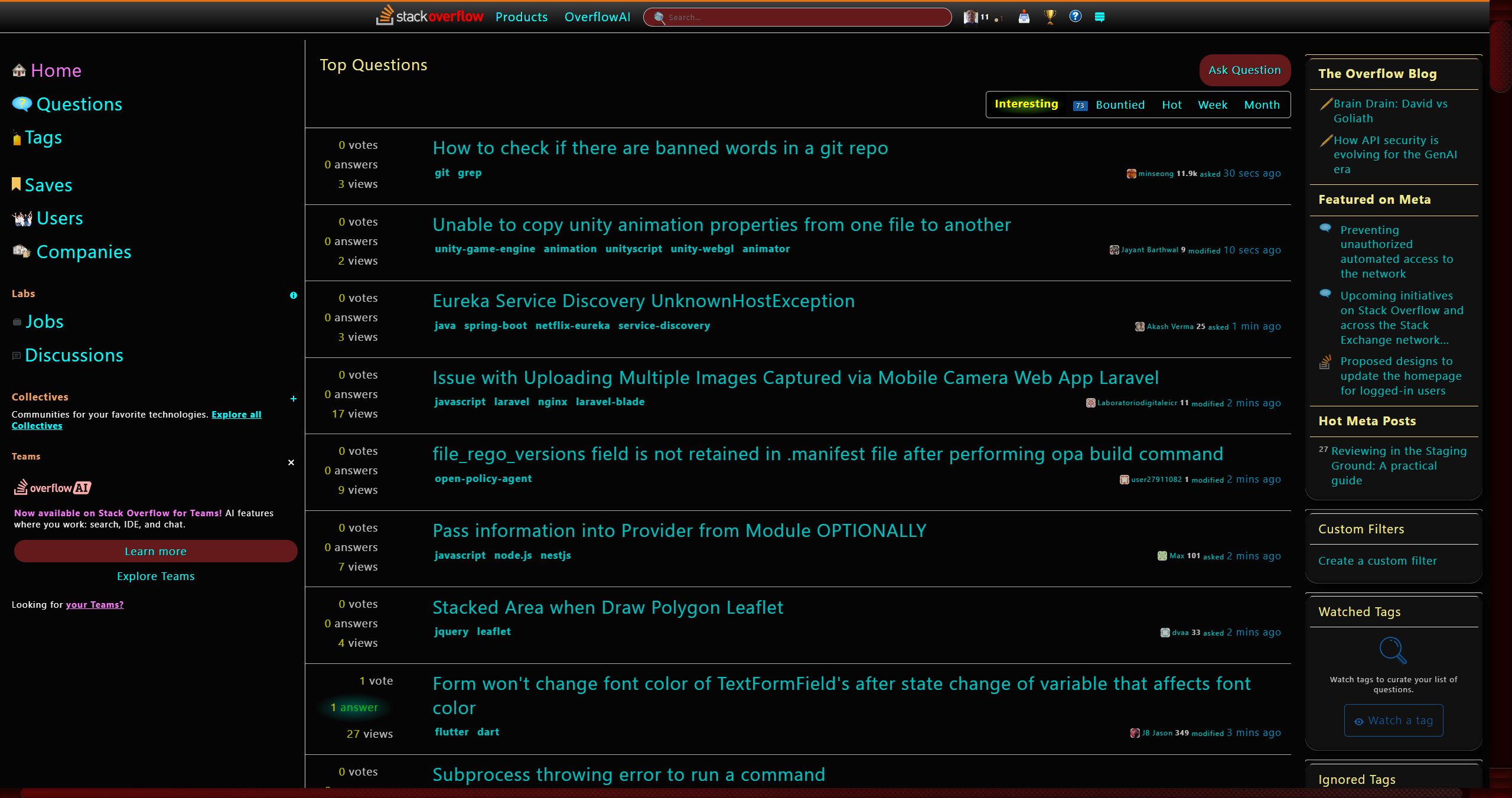
Task: Click the Discussions icon in sidebar
Action: pyautogui.click(x=17, y=356)
